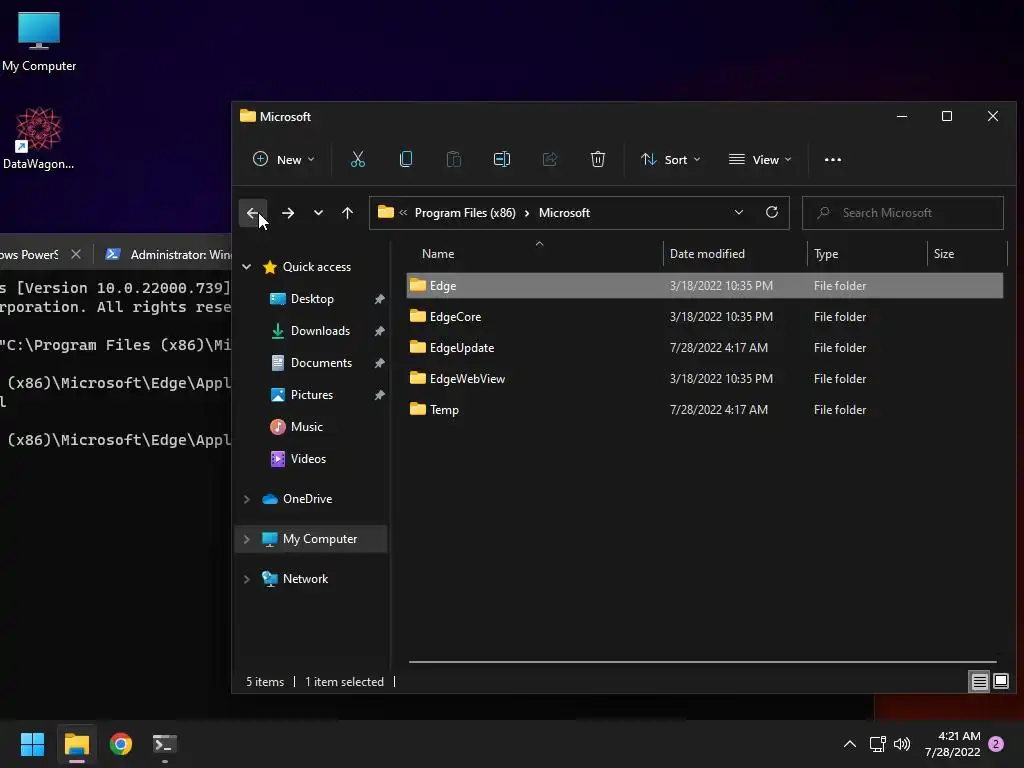Unpin Pictures using its pin icon

tap(379, 394)
